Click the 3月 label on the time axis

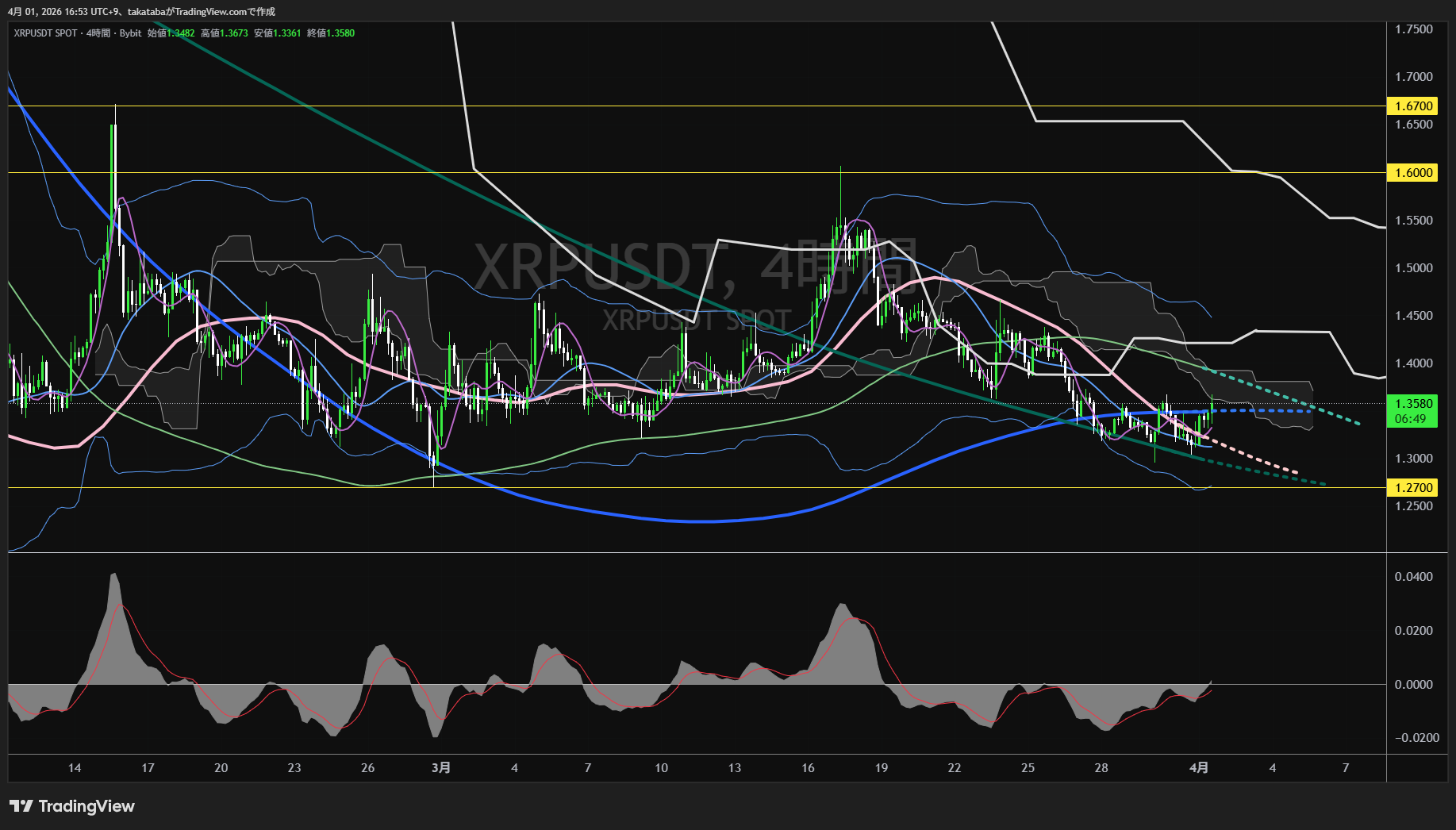click(x=441, y=768)
